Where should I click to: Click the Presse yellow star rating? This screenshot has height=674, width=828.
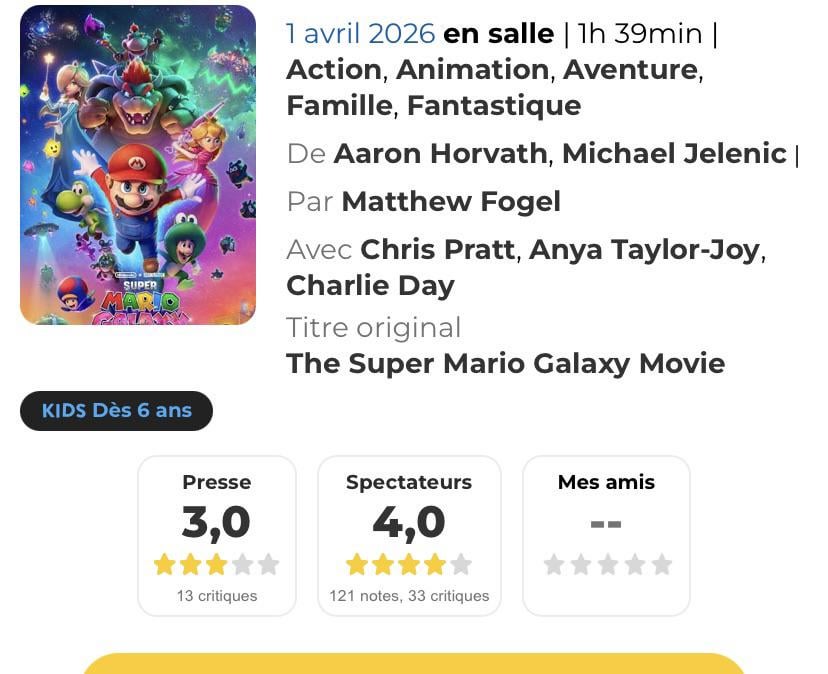point(216,565)
